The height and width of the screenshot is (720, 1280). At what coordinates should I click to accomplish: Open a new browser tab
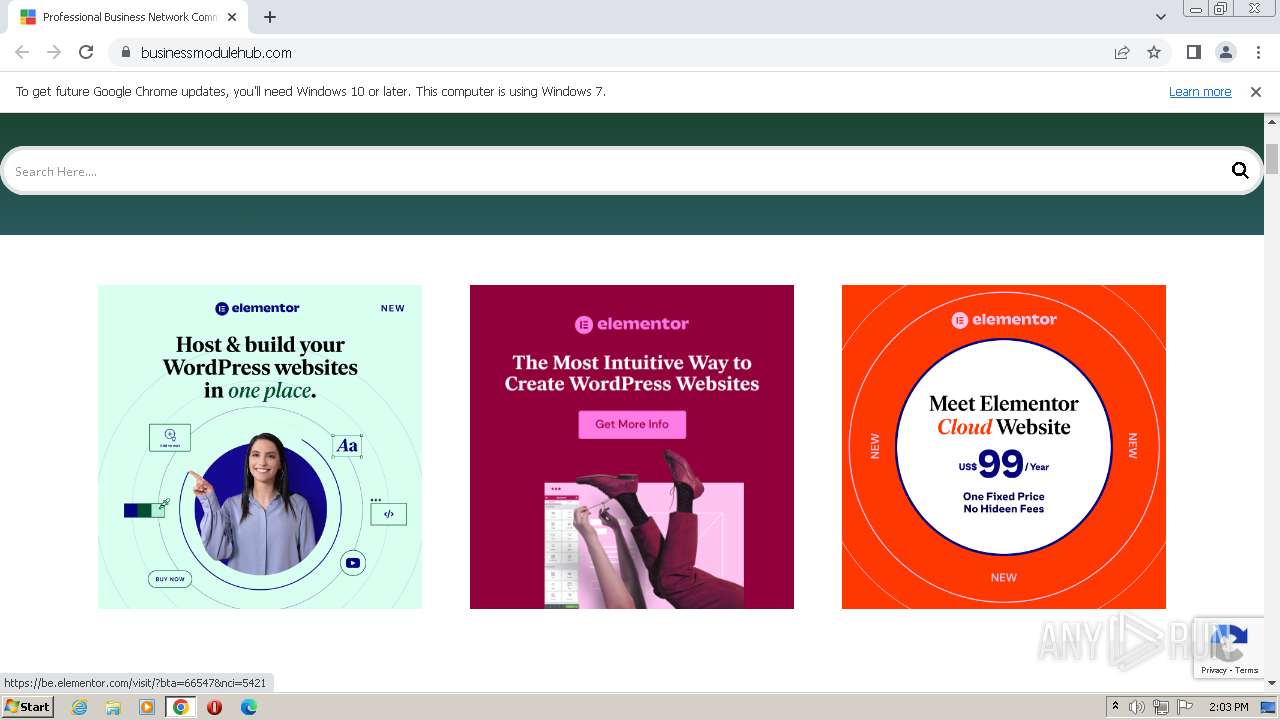(x=270, y=17)
